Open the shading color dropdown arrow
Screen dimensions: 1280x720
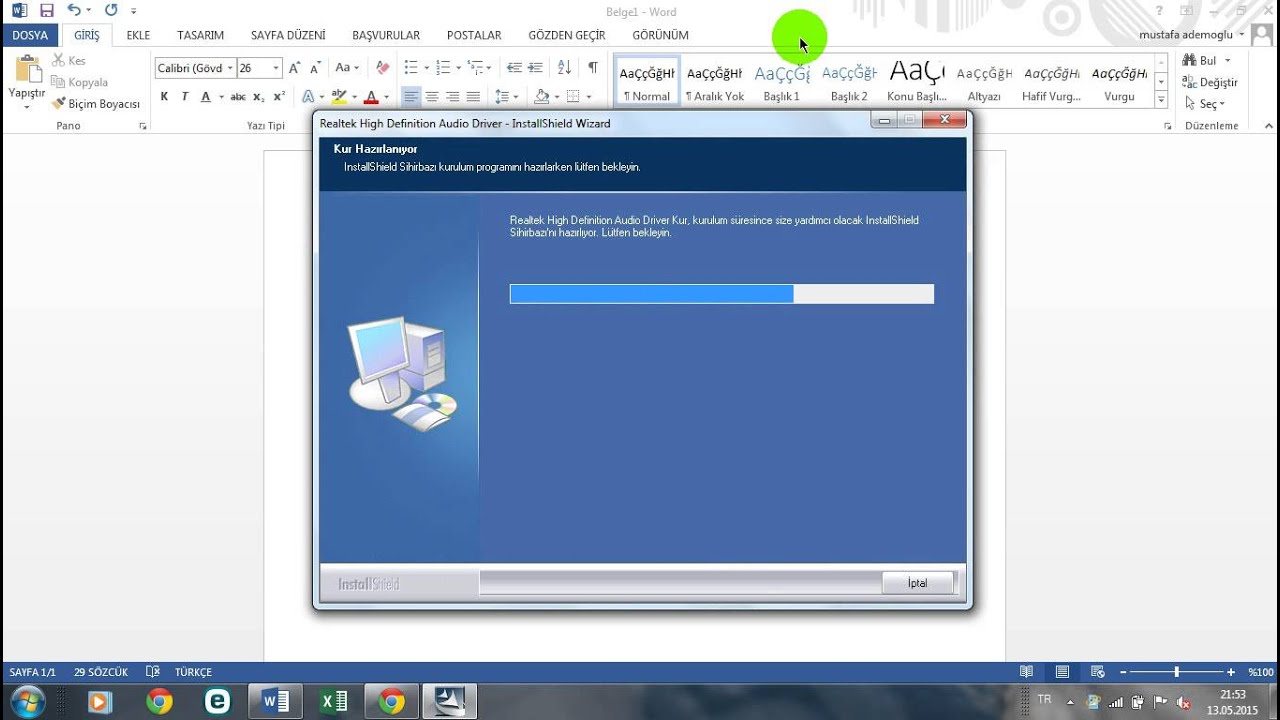(x=555, y=97)
